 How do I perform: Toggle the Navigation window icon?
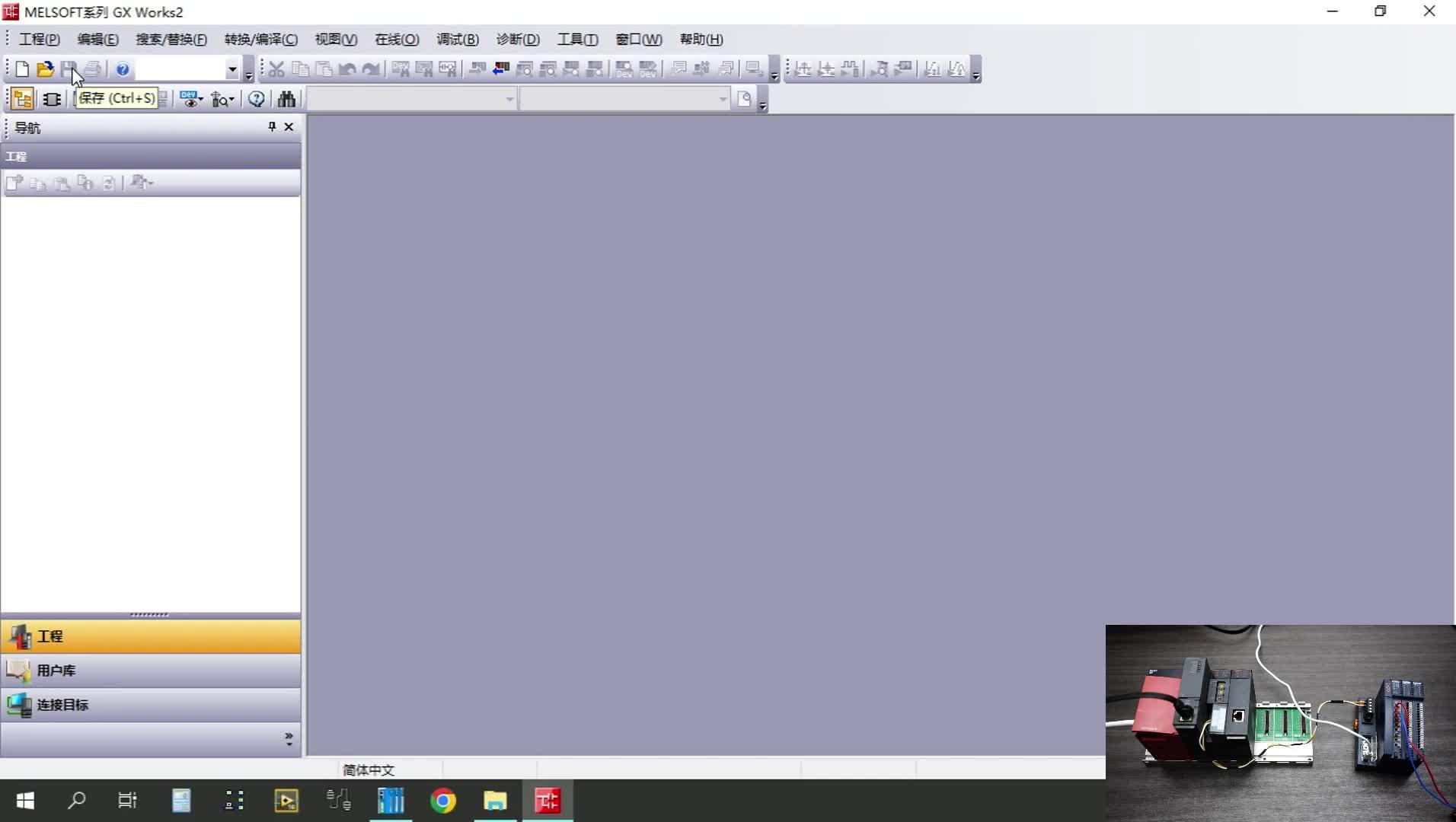[x=22, y=99]
